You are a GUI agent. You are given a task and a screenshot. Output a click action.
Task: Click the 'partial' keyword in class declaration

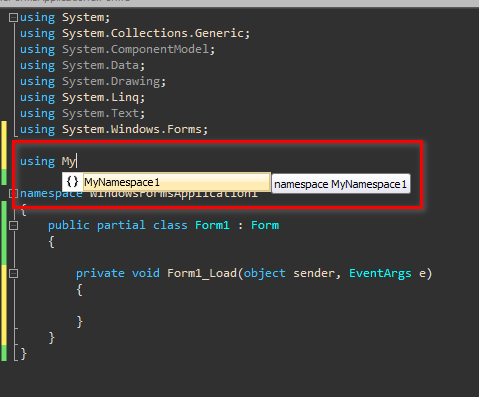click(x=121, y=225)
